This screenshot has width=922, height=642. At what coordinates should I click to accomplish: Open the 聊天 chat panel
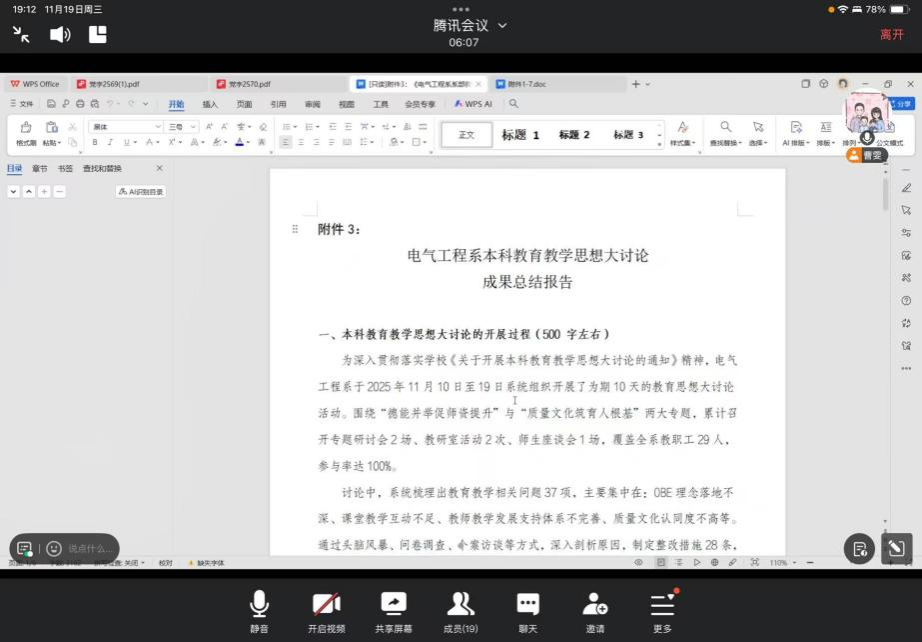point(528,609)
